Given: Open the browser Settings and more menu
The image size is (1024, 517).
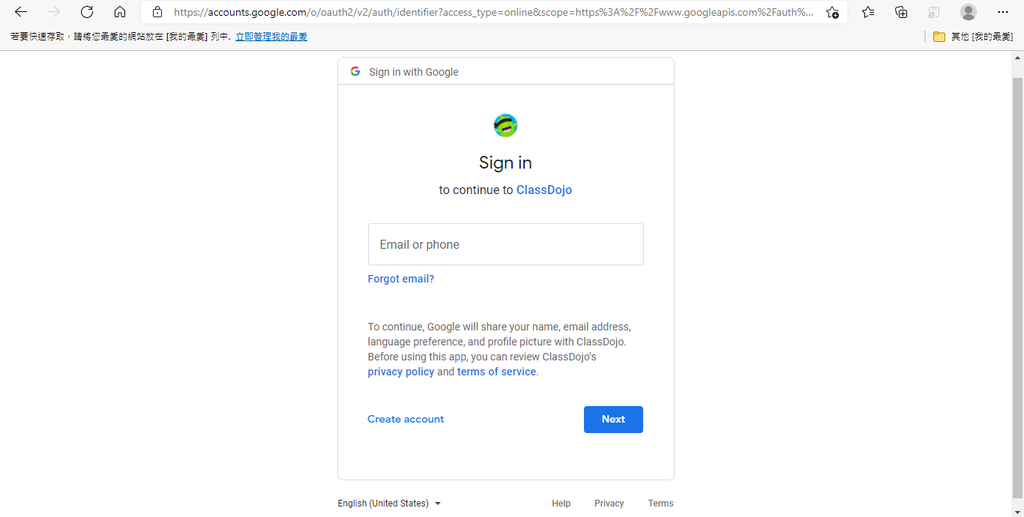Looking at the screenshot, I should point(1003,12).
